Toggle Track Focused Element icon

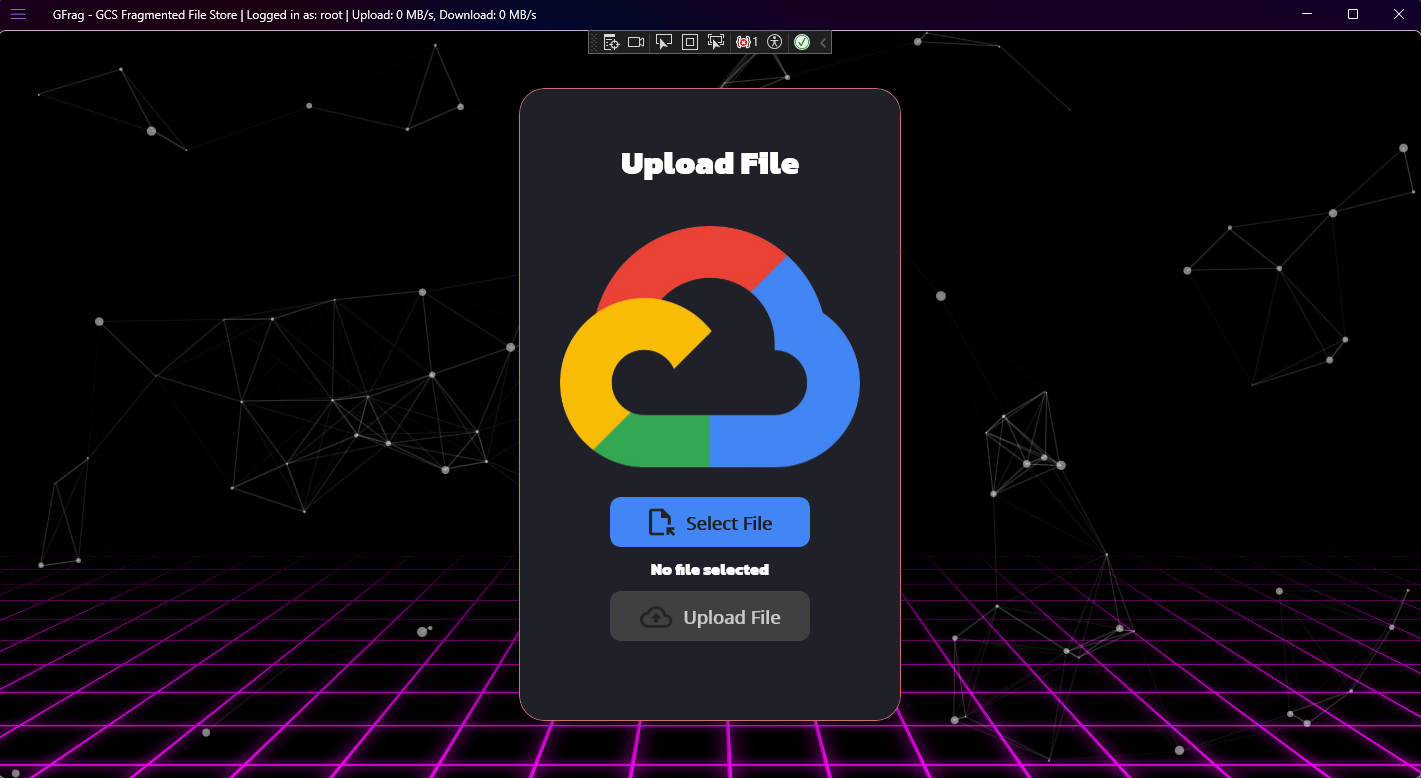coord(716,42)
